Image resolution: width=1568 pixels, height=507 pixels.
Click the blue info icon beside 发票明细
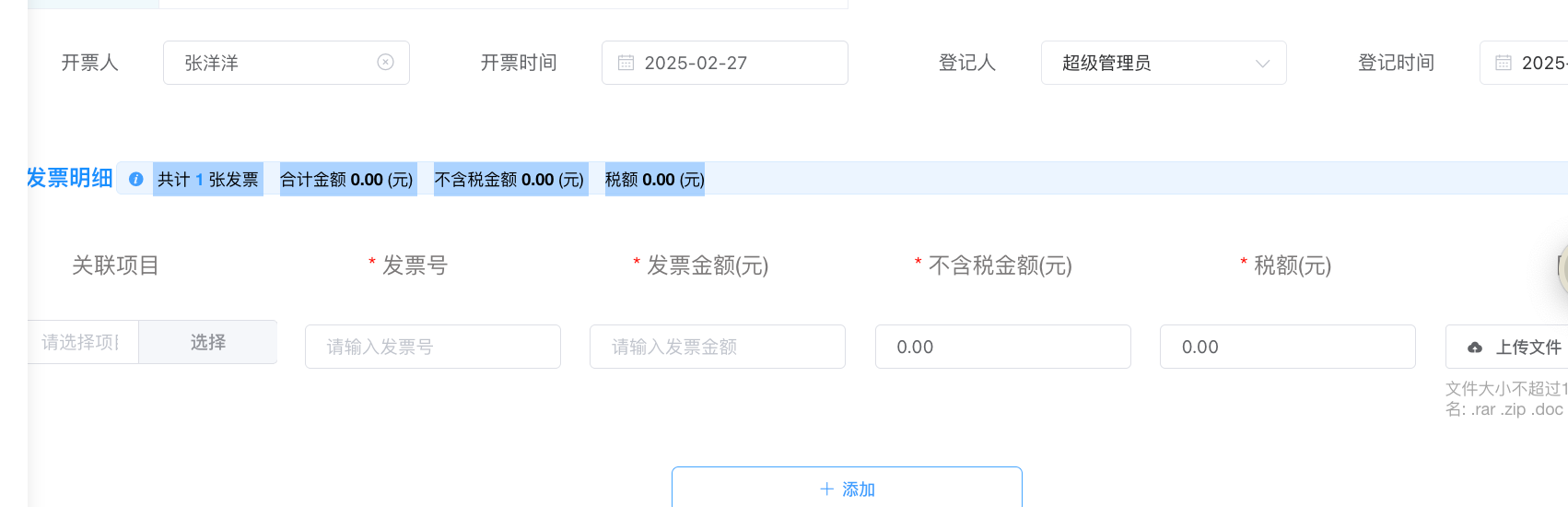135,179
